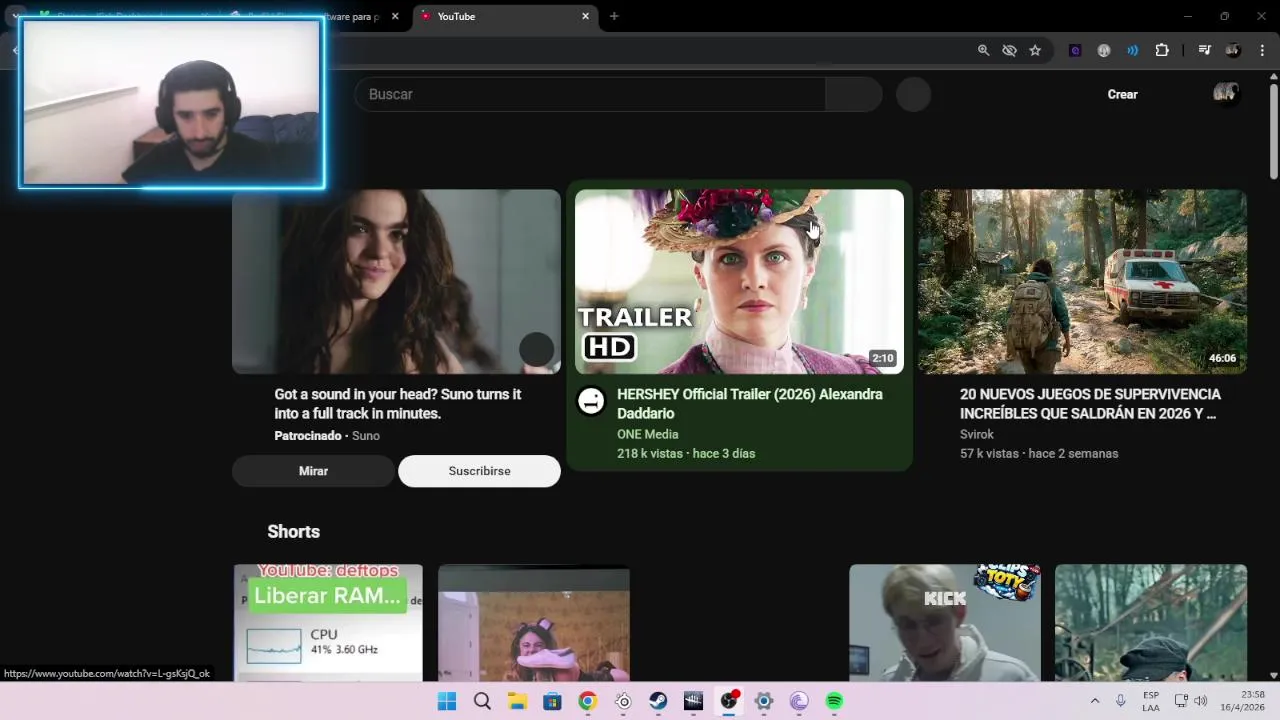Click the crossed-eye icon in address bar

pos(1010,50)
